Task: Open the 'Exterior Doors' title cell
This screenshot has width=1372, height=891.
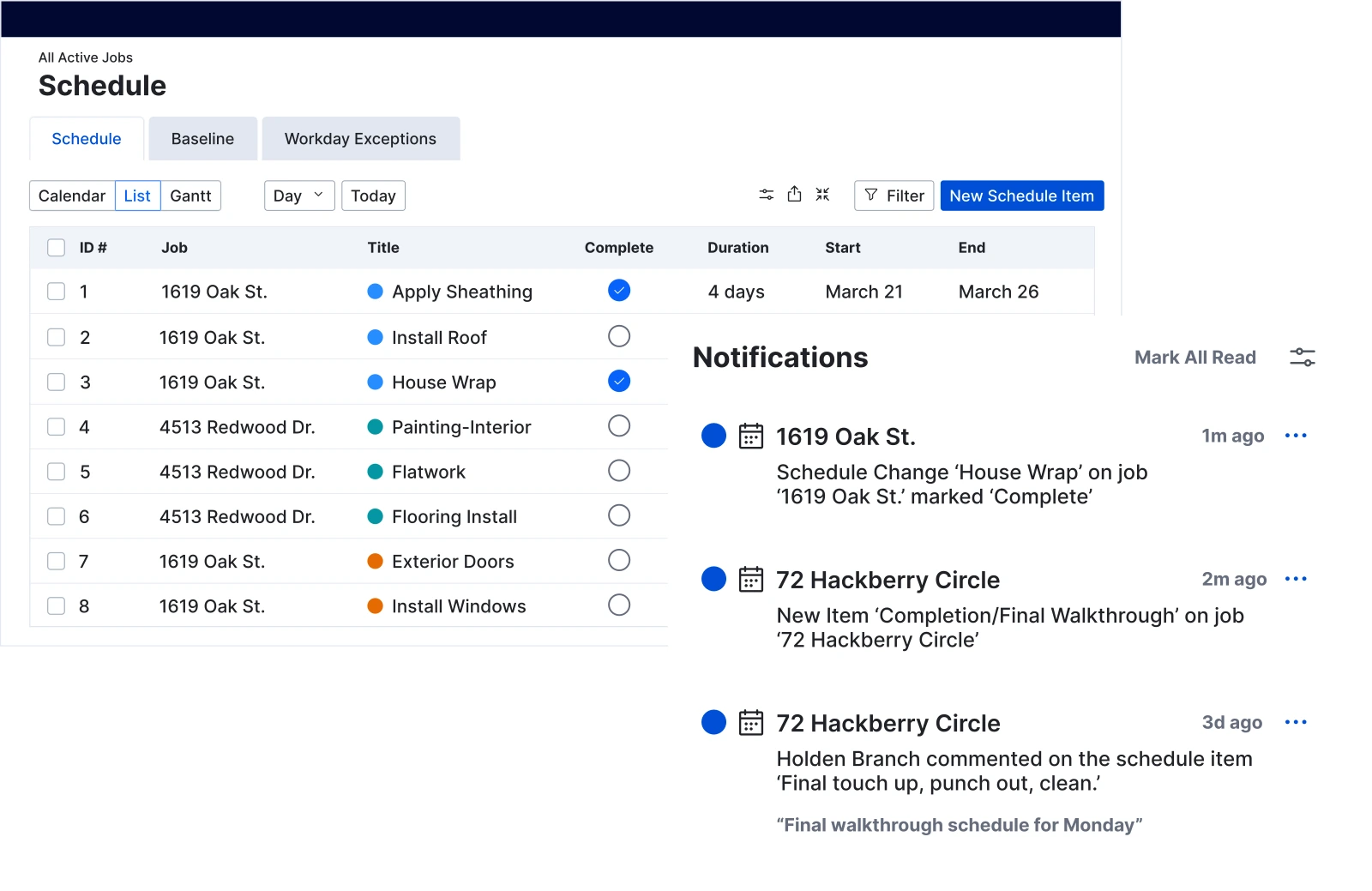Action: tap(453, 562)
